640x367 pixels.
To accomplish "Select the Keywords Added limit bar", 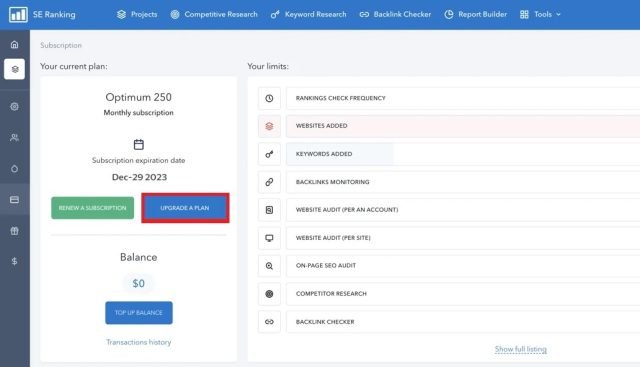I will (463, 154).
